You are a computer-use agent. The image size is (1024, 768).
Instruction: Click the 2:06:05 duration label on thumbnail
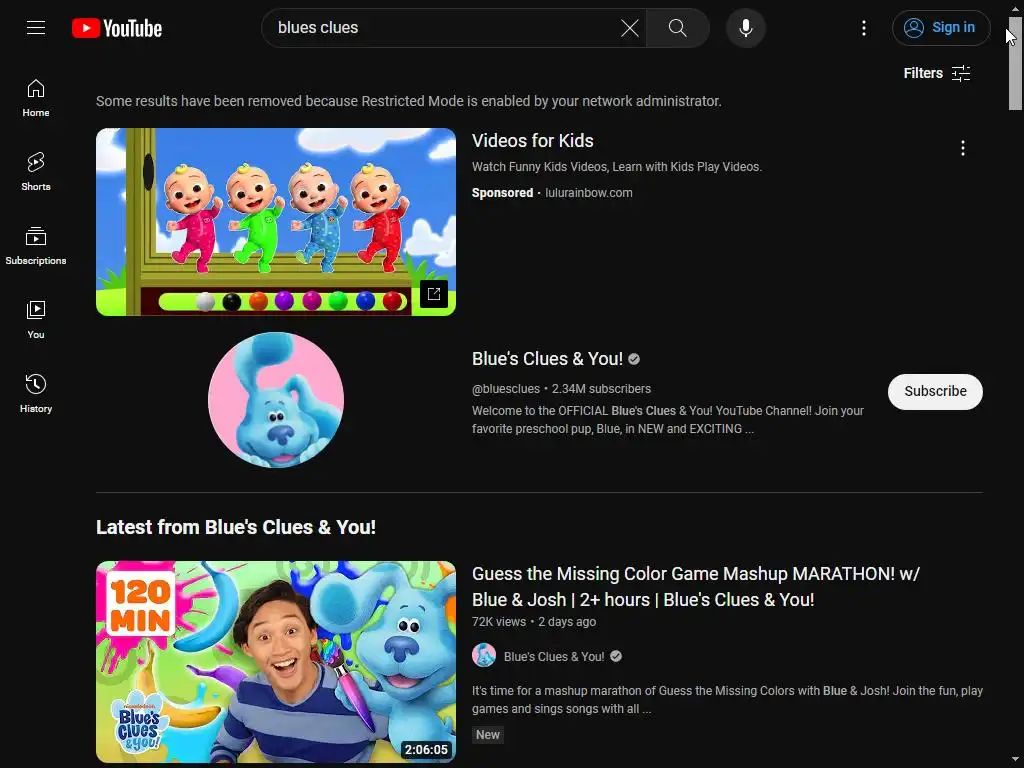click(x=426, y=750)
